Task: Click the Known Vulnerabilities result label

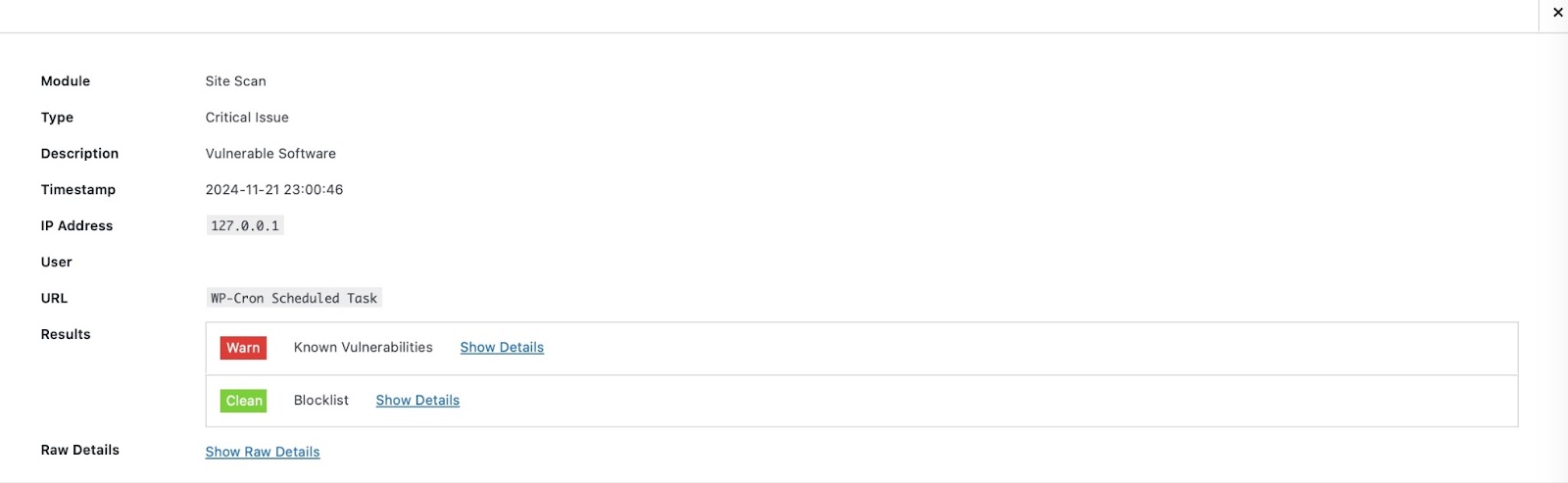Action: coord(363,348)
